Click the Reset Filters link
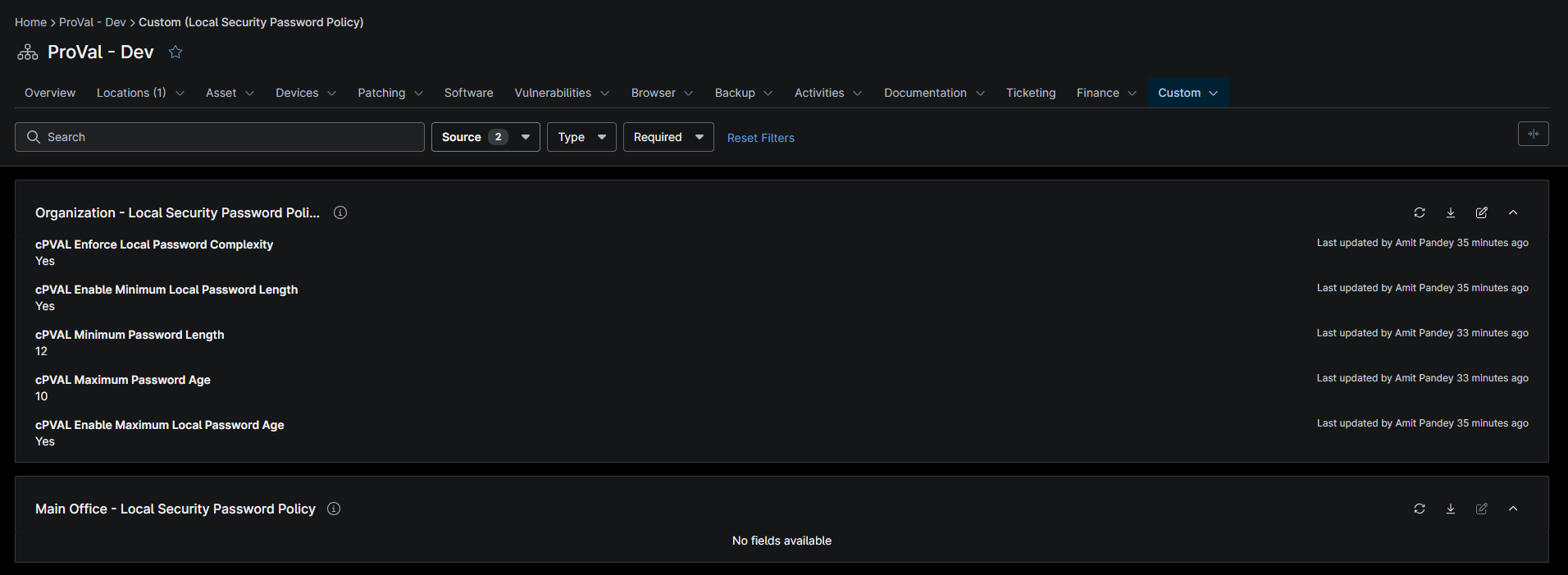This screenshot has width=1568, height=575. (761, 138)
